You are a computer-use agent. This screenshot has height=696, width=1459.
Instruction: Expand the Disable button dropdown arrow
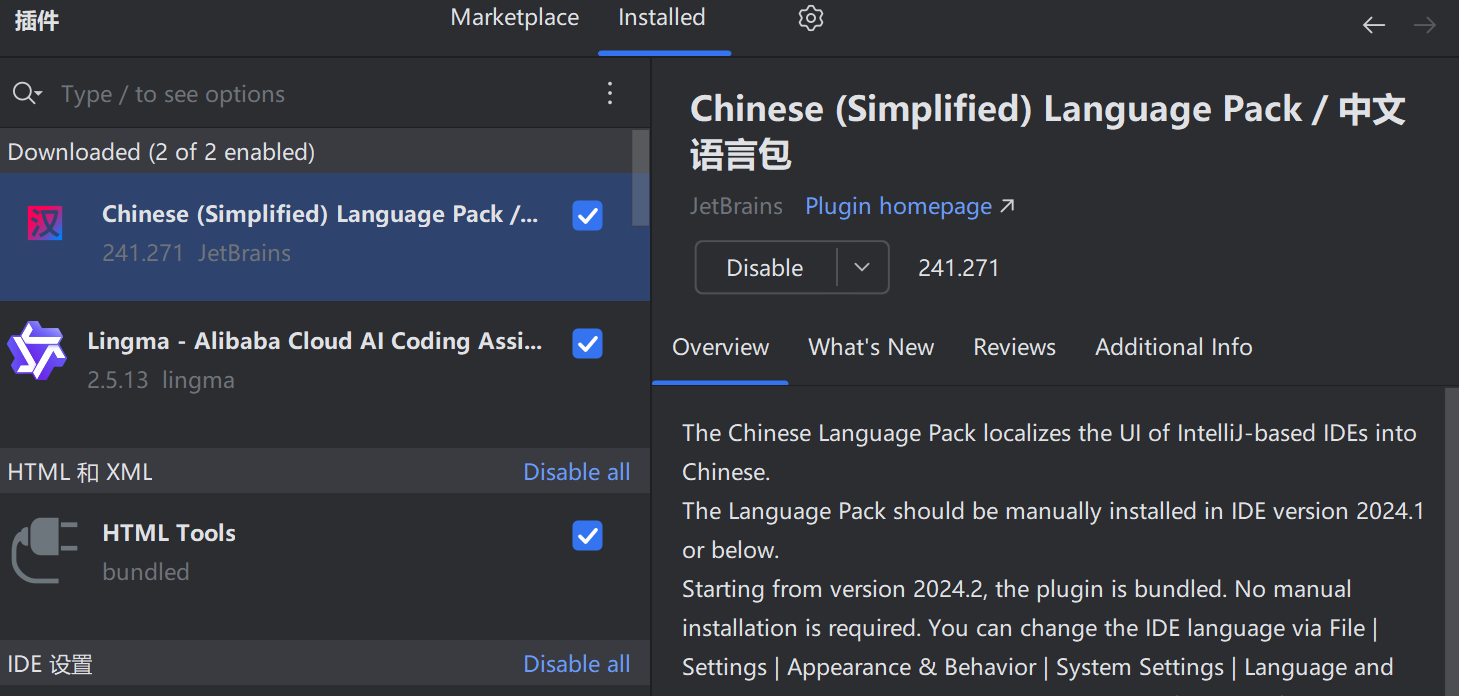(x=862, y=267)
